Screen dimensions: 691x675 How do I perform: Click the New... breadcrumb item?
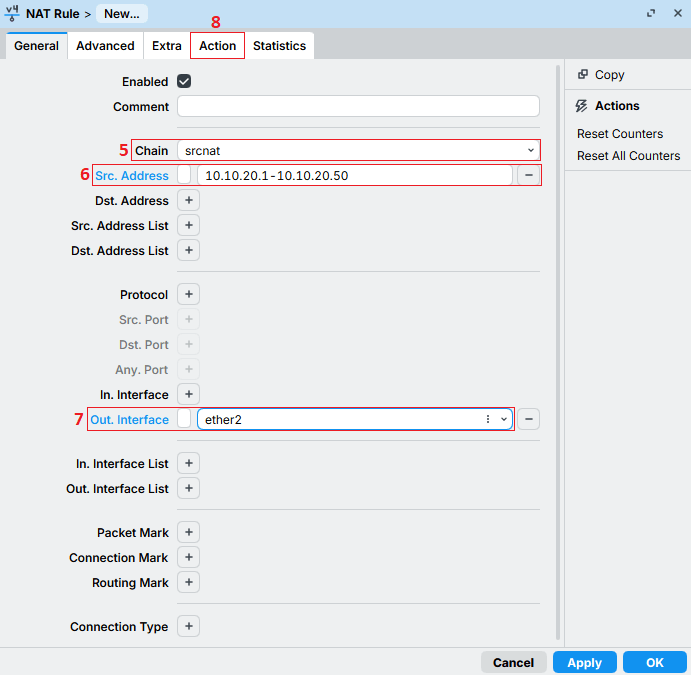pos(122,14)
